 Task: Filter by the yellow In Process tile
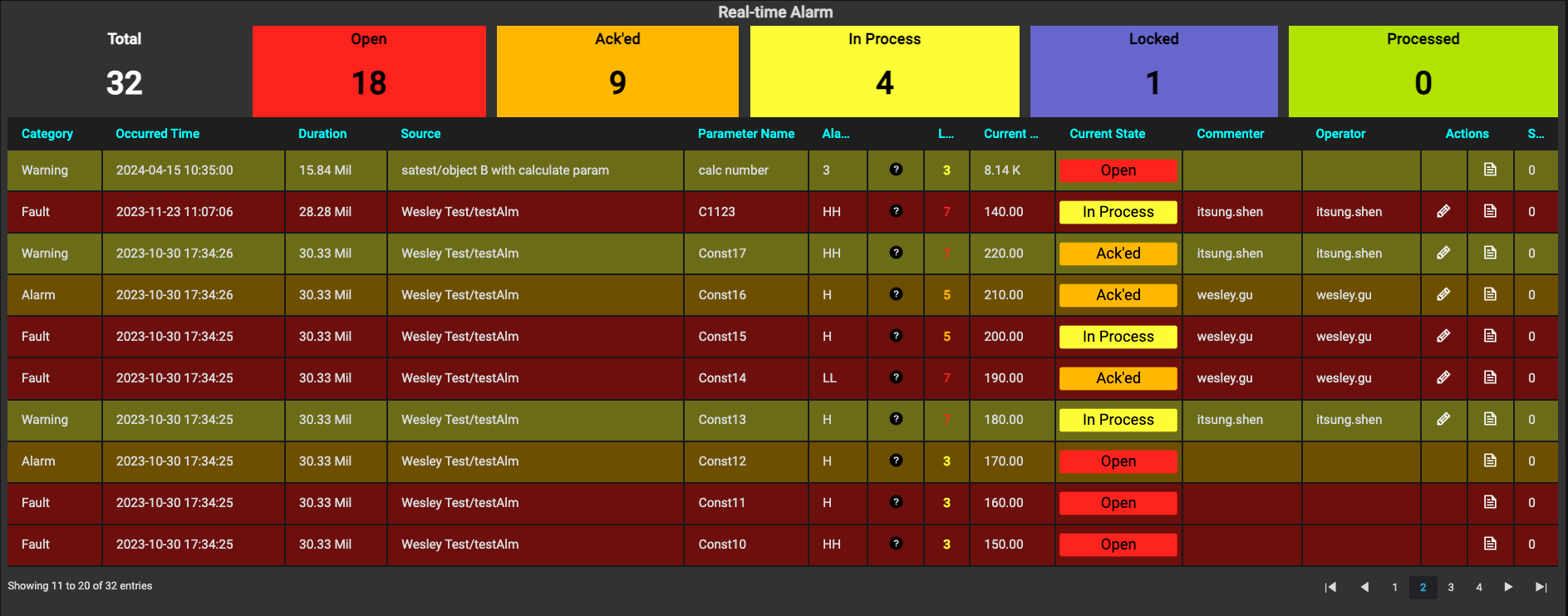pyautogui.click(x=885, y=71)
